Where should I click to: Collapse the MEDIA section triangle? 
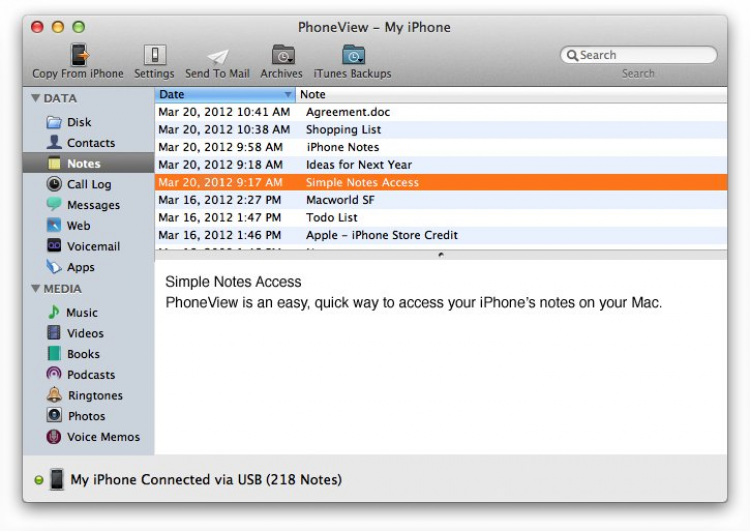pos(35,288)
